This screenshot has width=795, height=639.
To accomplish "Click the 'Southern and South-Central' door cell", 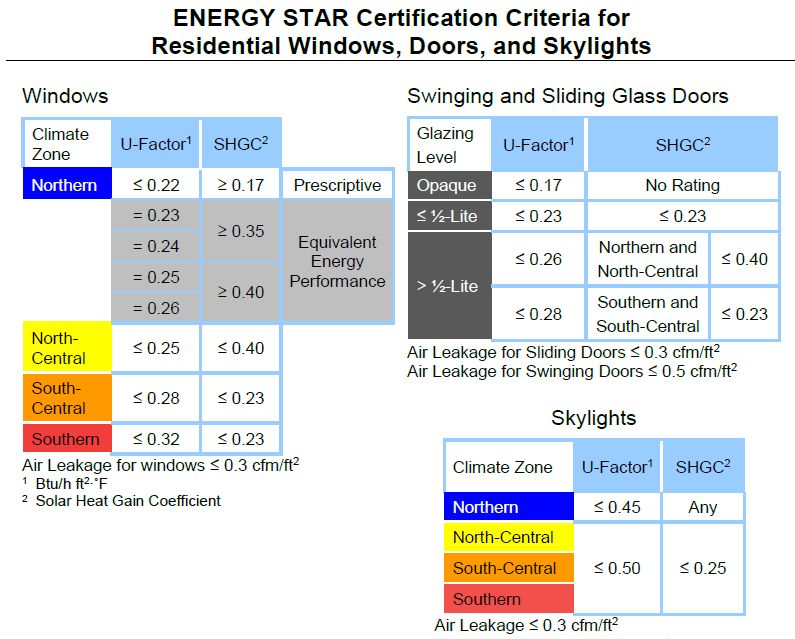I will pos(648,314).
